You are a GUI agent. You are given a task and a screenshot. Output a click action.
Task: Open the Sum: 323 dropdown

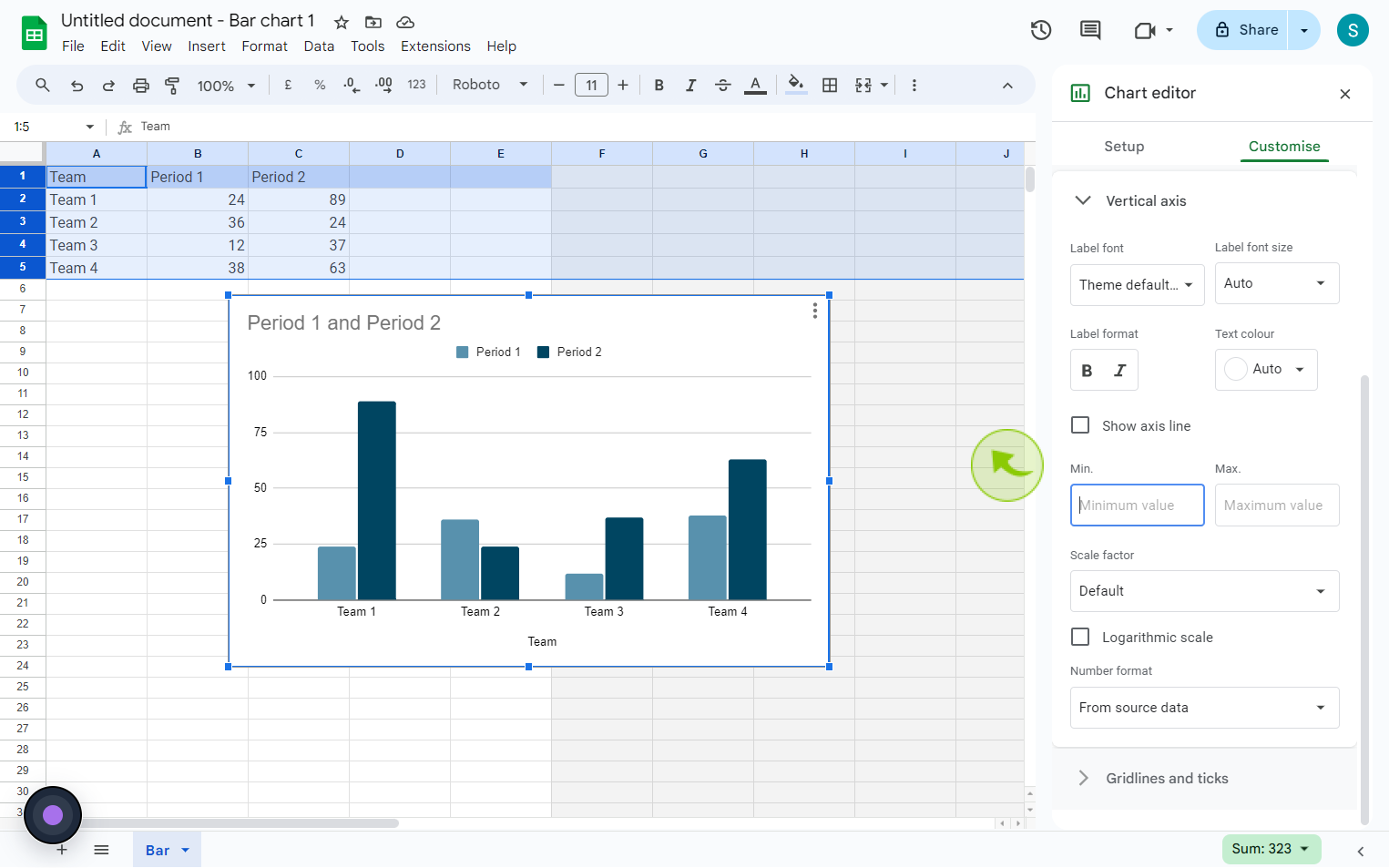click(x=1272, y=849)
